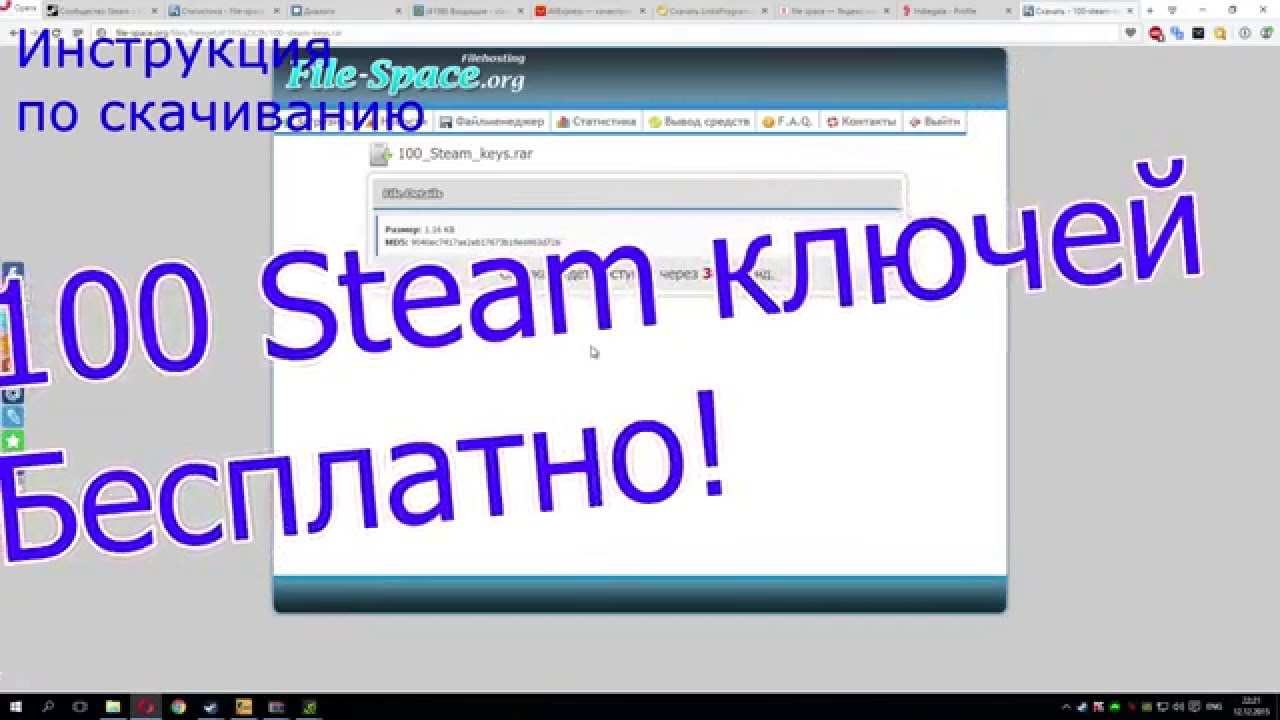The width and height of the screenshot is (1280, 720).
Task: Click the red ad-blocker extension icon
Action: (x=1157, y=33)
